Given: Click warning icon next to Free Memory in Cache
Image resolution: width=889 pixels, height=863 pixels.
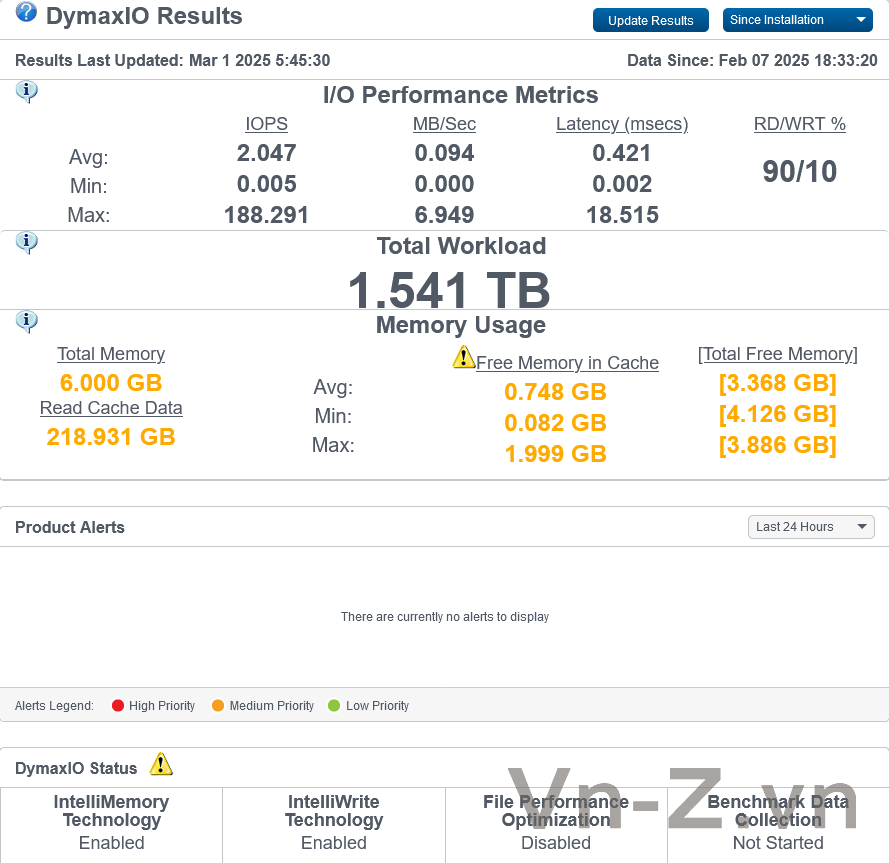Looking at the screenshot, I should [464, 357].
